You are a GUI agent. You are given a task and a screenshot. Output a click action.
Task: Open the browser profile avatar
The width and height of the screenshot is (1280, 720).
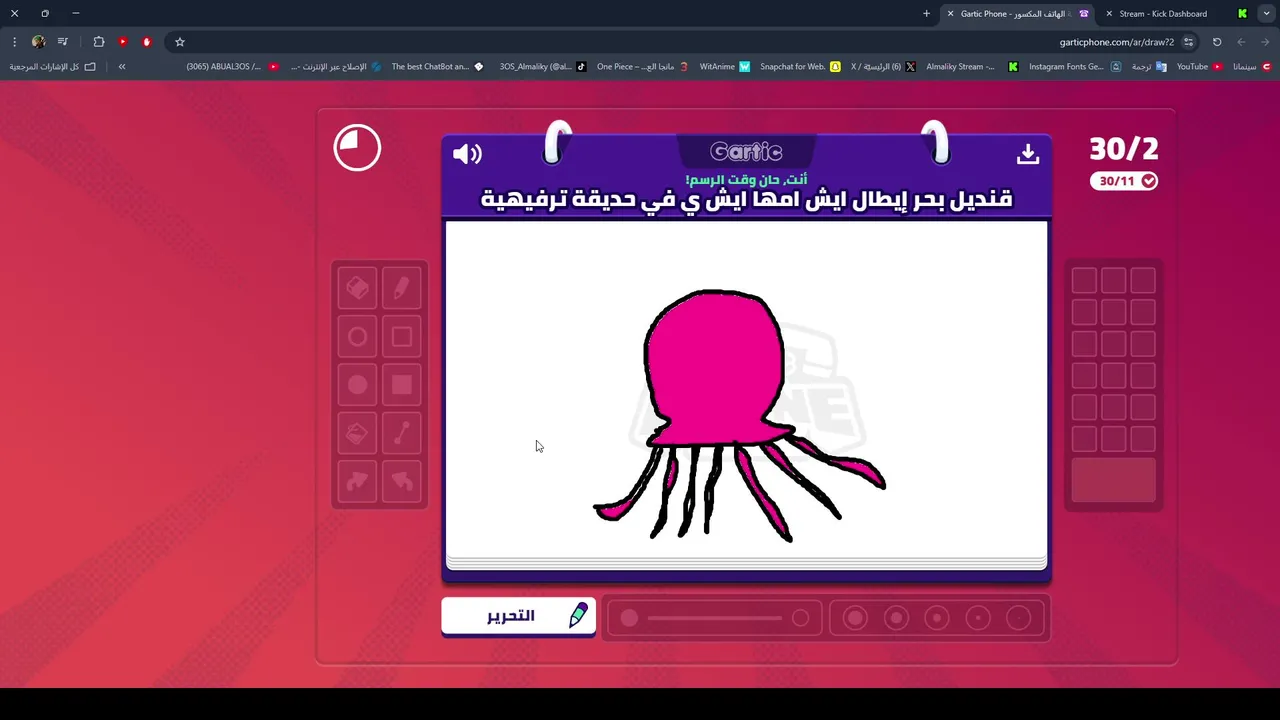click(38, 42)
